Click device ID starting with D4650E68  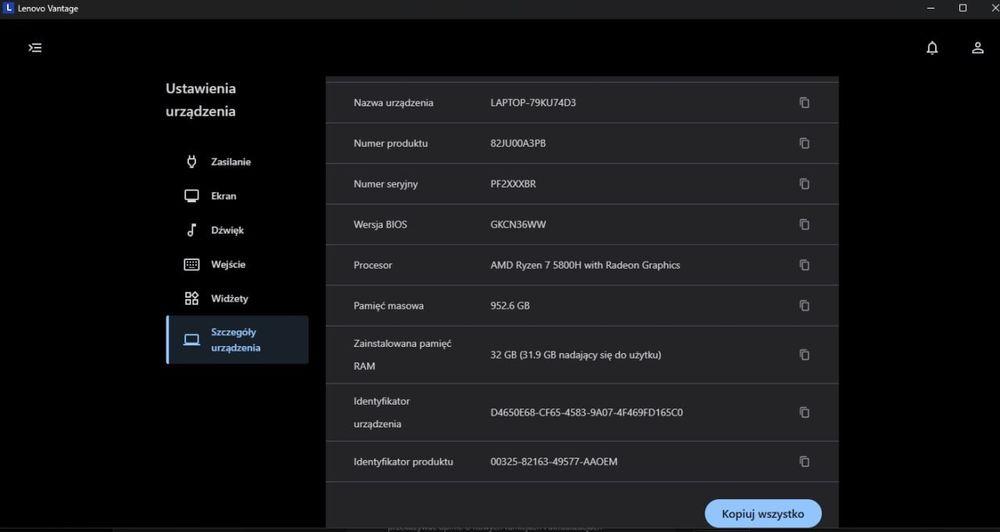click(587, 413)
